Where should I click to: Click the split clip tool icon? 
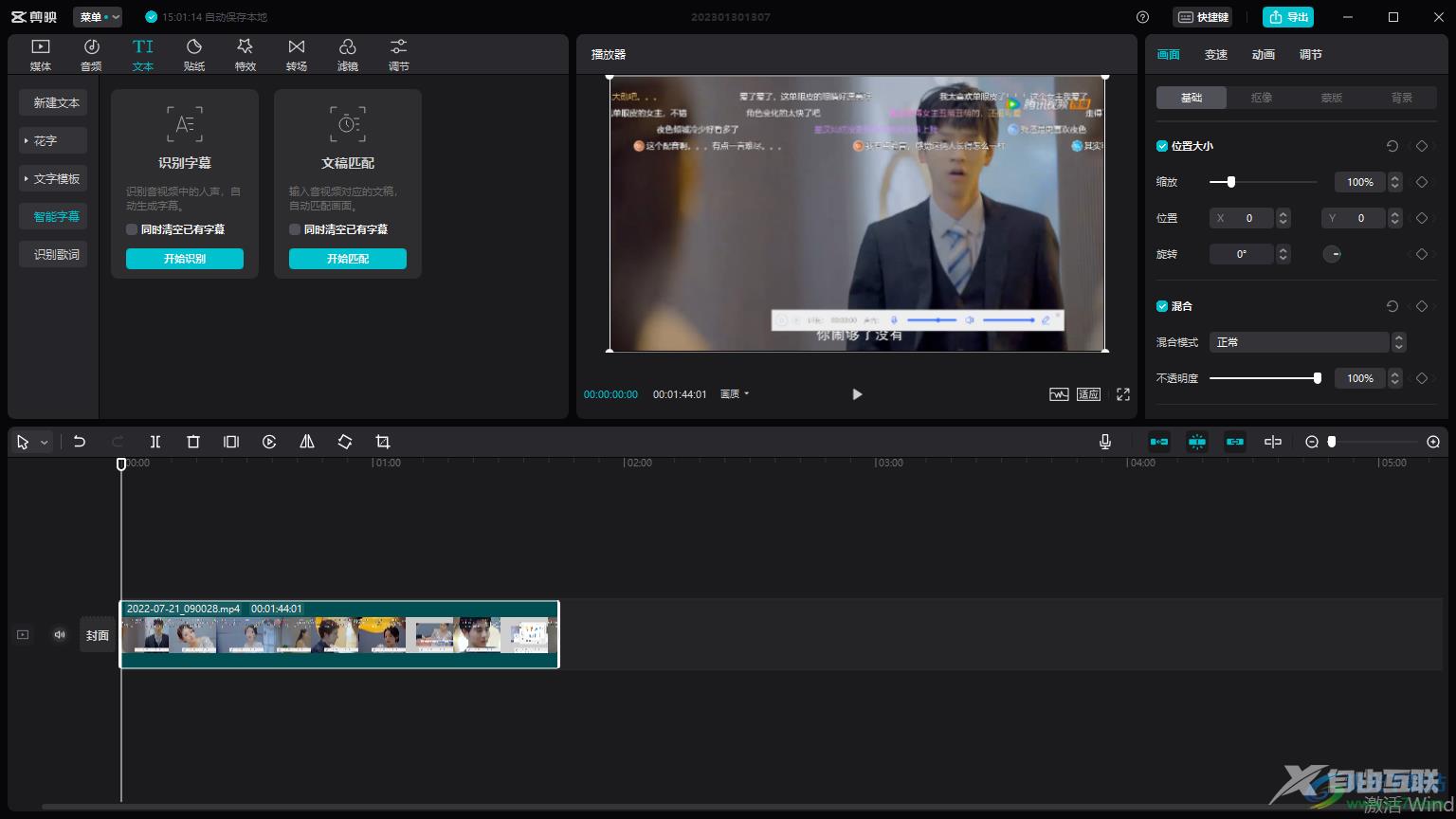(155, 442)
